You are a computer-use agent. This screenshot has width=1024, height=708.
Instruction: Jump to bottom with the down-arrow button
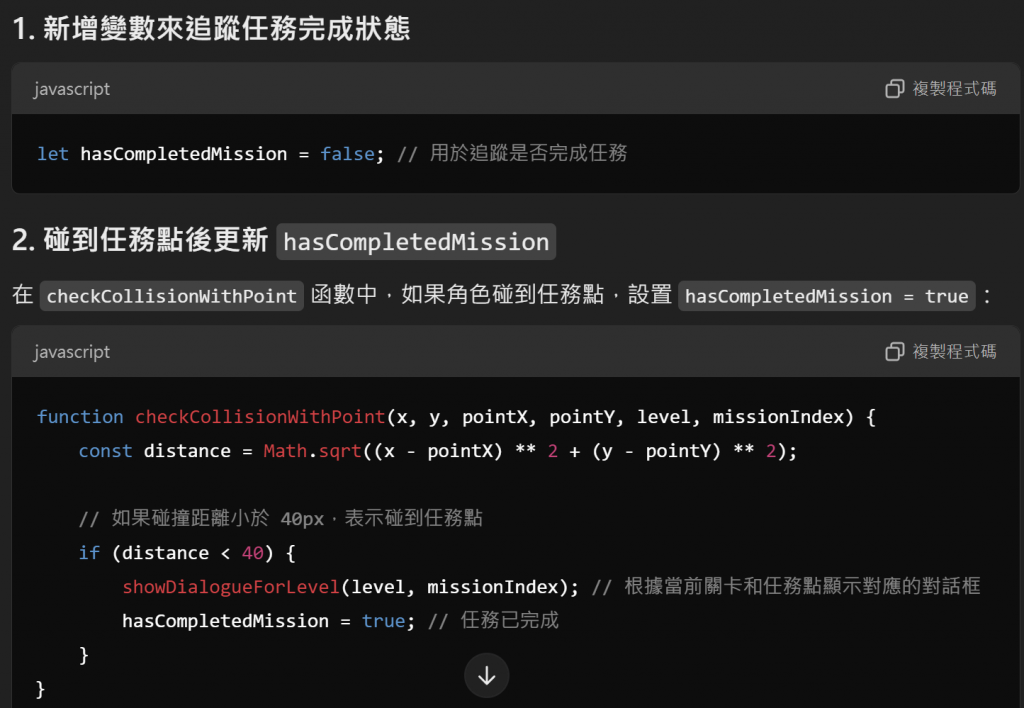tap(487, 676)
